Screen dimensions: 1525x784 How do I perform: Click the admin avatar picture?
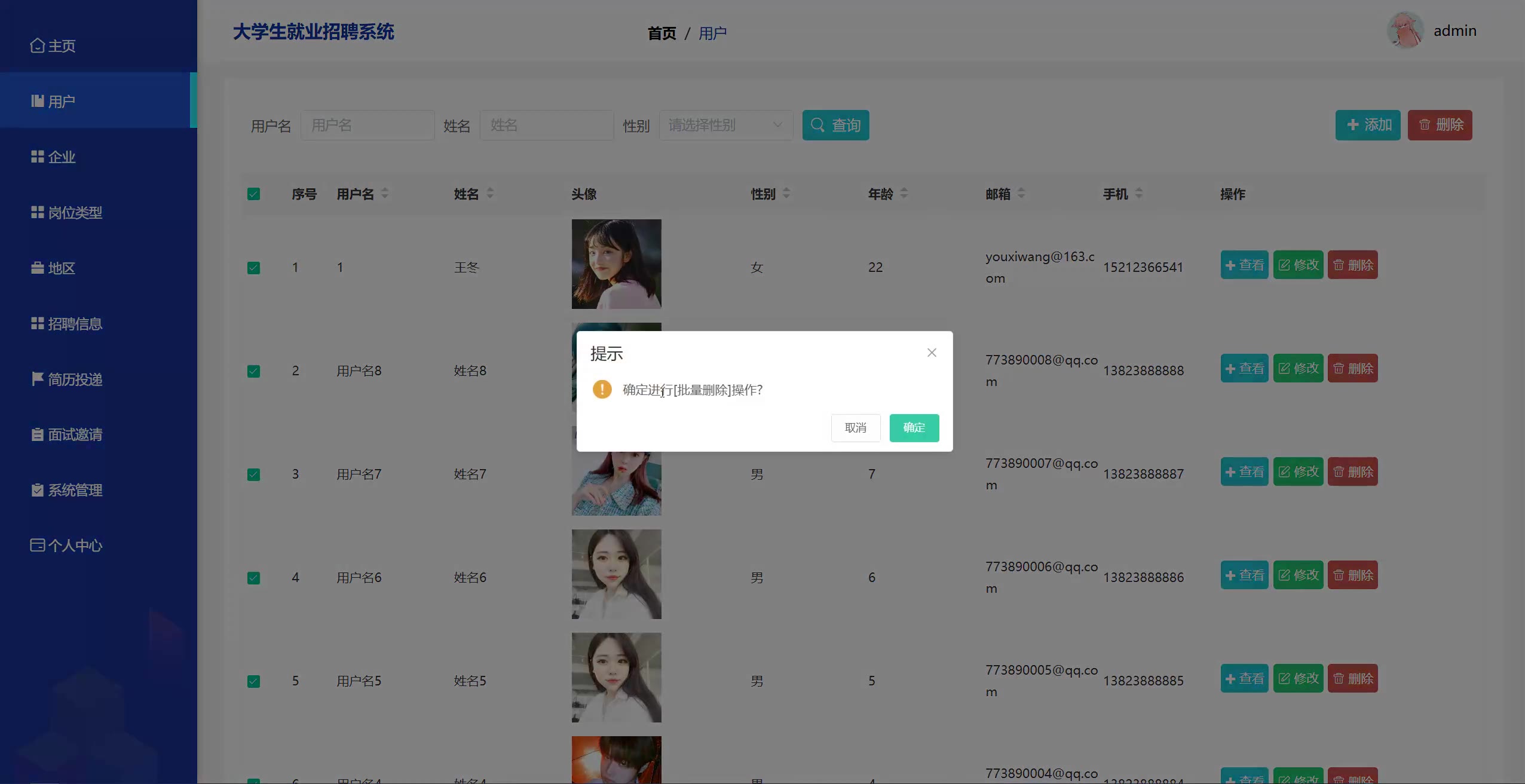pyautogui.click(x=1405, y=30)
